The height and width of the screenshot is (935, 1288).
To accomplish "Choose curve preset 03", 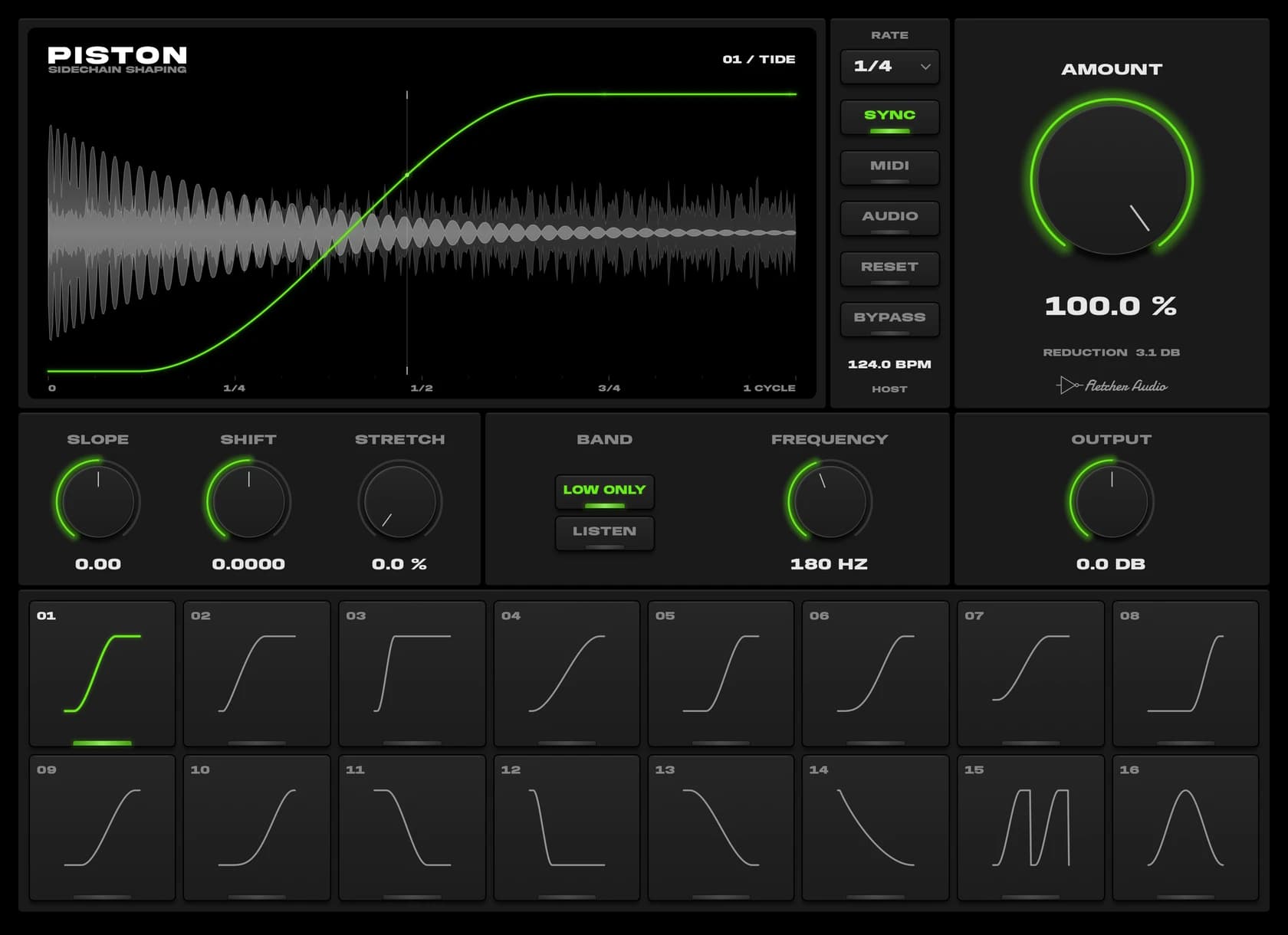I will [412, 674].
